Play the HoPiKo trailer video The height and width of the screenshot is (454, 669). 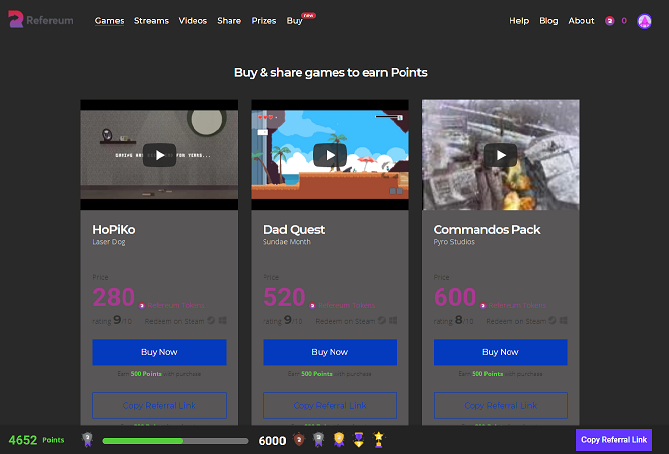(x=159, y=155)
